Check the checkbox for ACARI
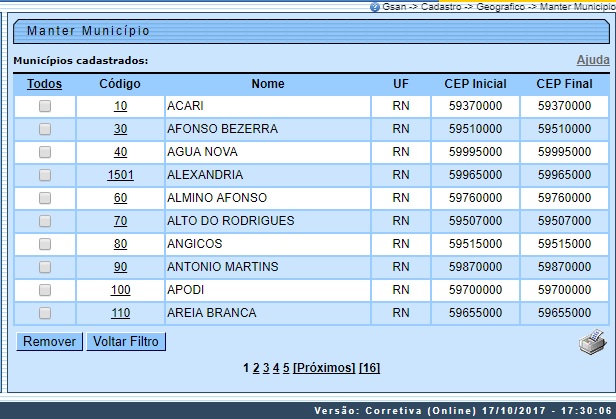 (45, 106)
